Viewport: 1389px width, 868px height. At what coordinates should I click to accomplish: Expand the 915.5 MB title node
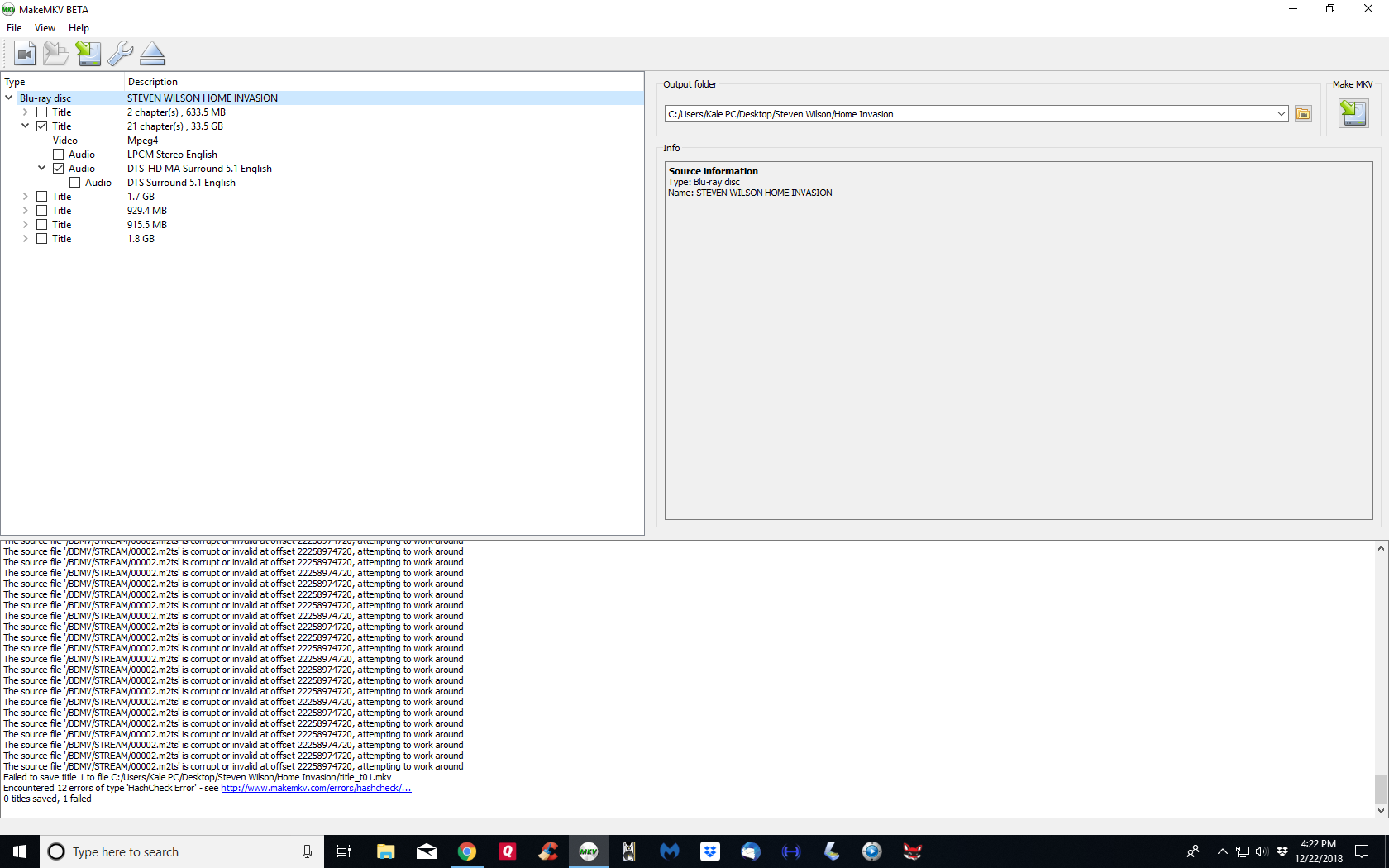(x=26, y=225)
